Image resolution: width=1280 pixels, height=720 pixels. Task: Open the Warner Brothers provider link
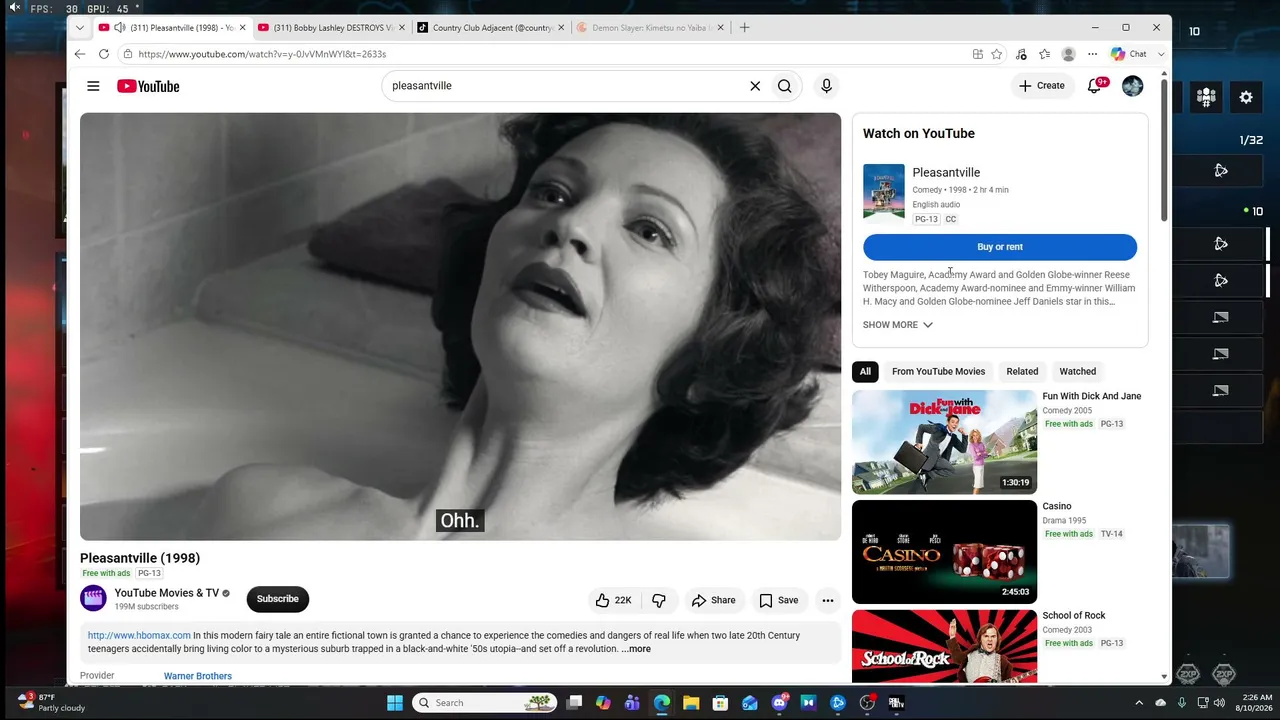point(198,676)
